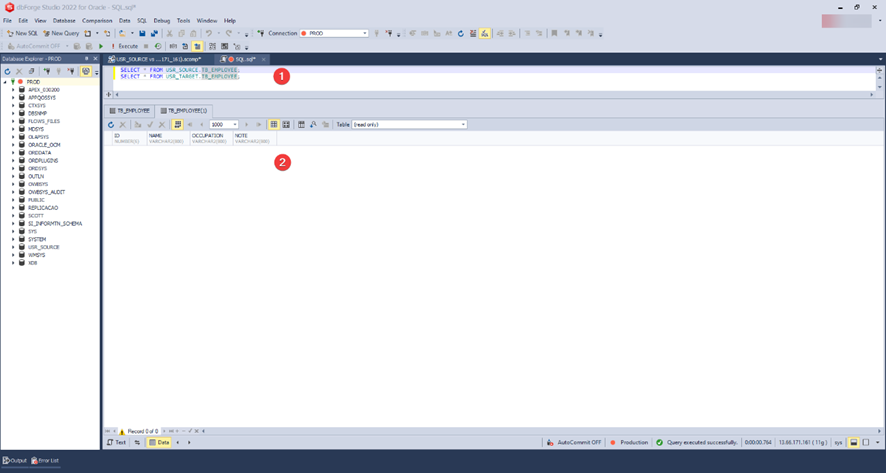Open the Error List panel
This screenshot has width=886, height=473.
45,460
